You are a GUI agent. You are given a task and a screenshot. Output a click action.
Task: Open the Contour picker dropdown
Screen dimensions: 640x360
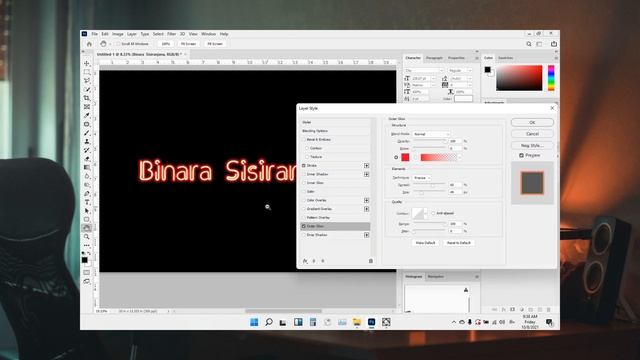coord(426,213)
